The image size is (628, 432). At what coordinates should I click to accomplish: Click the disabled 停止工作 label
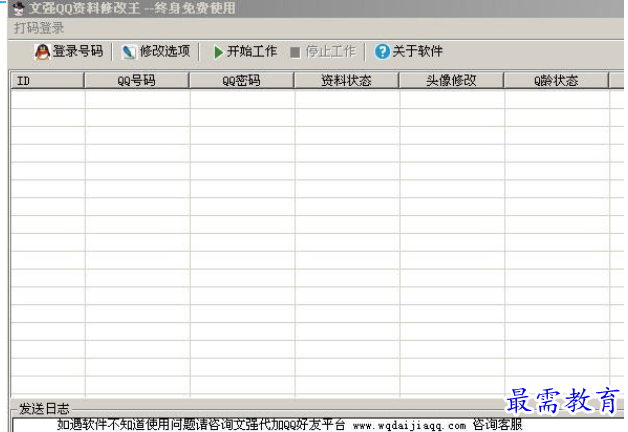331,51
